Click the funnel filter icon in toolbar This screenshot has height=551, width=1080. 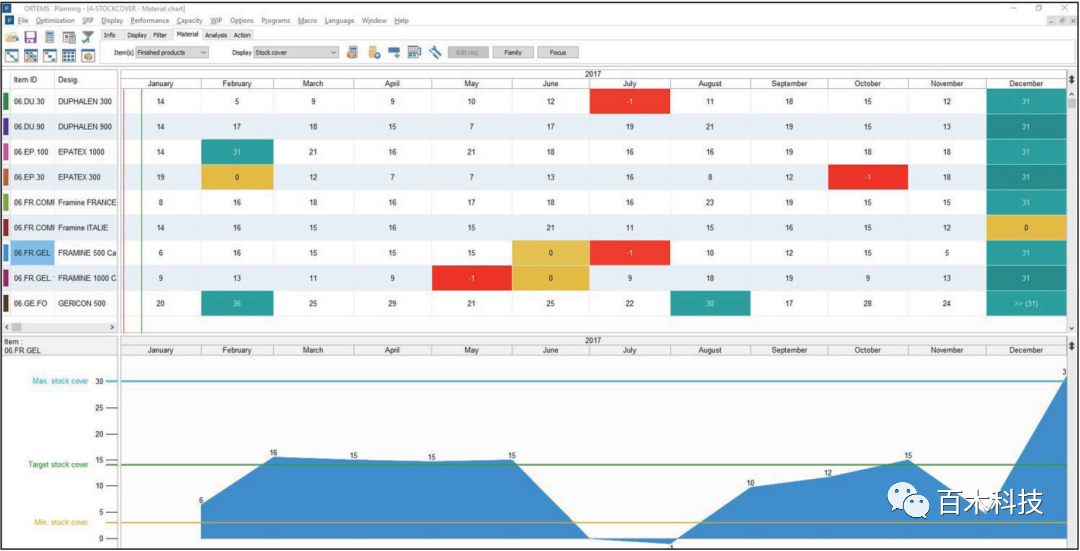point(88,37)
